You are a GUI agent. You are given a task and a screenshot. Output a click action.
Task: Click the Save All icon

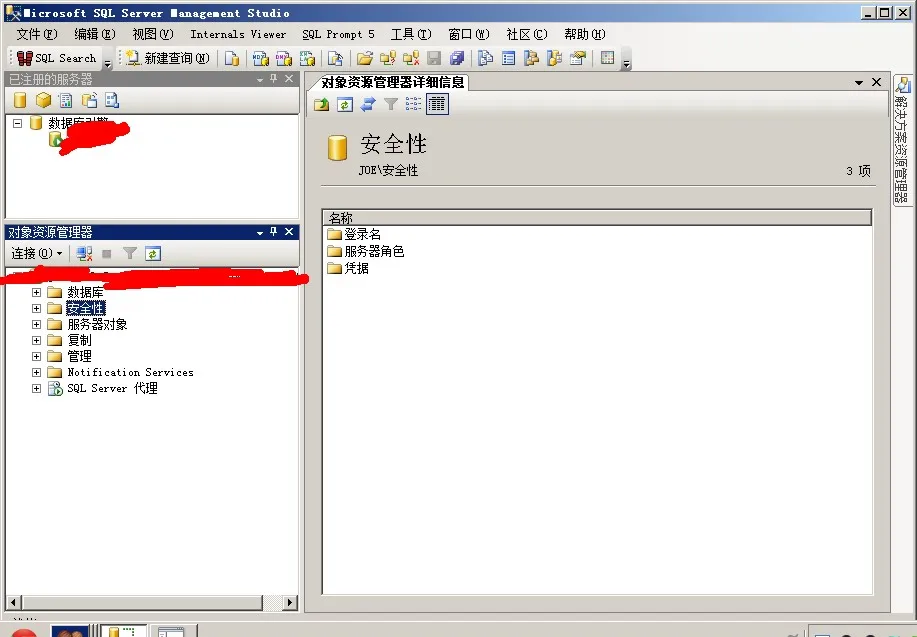(457, 58)
